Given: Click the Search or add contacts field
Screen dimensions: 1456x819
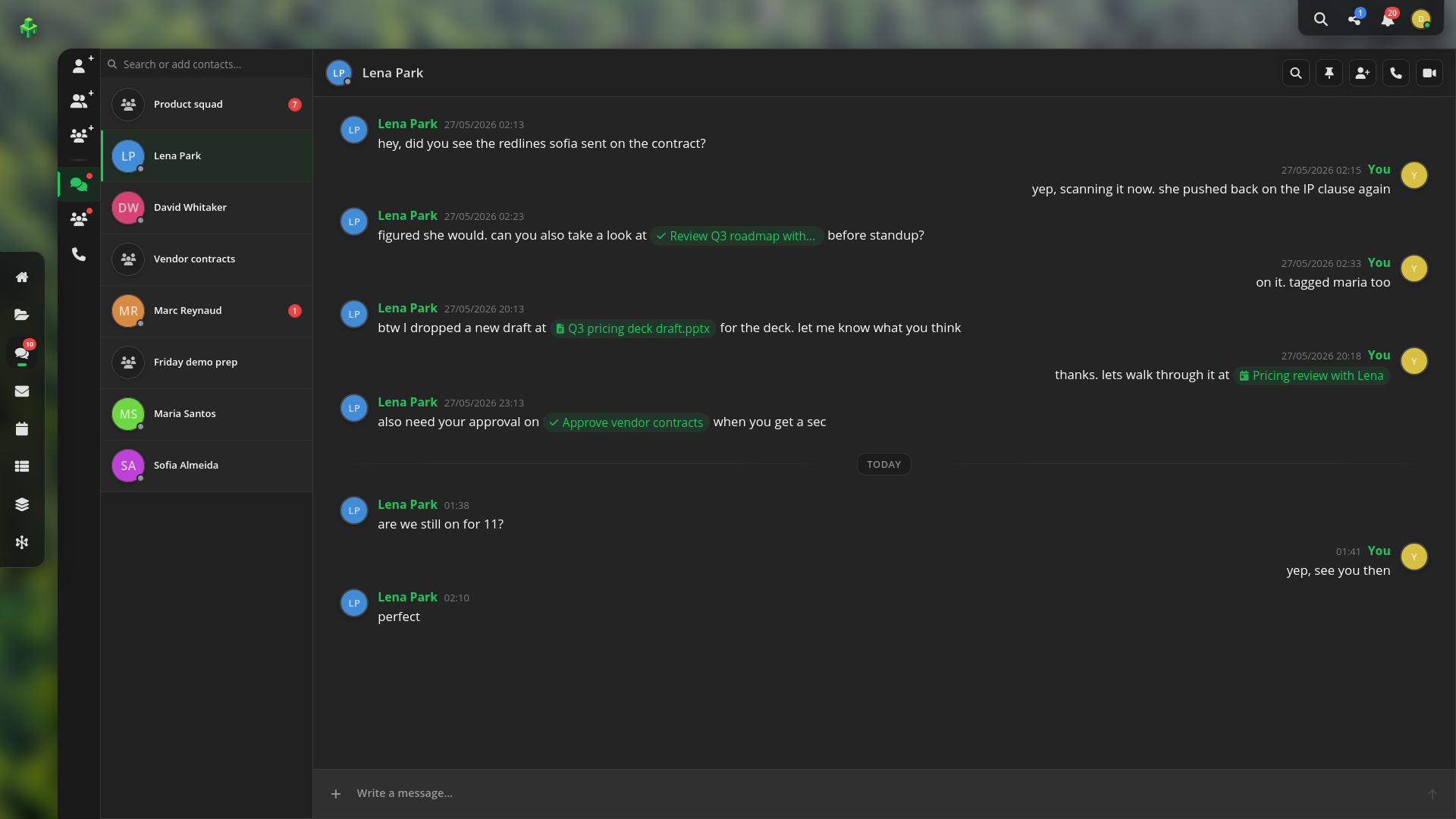Looking at the screenshot, I should click(x=207, y=64).
